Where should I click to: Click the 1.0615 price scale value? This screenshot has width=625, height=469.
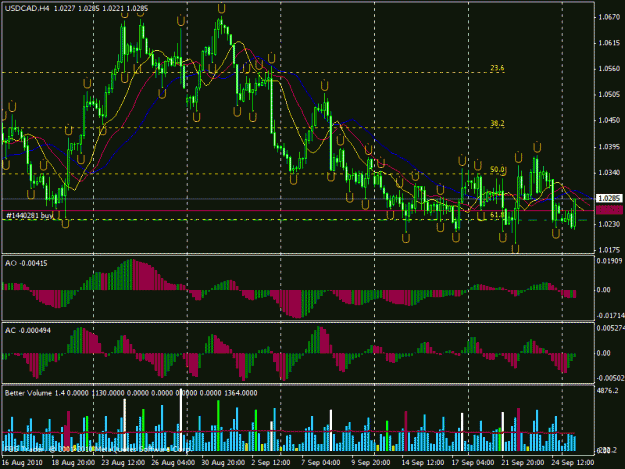tap(609, 43)
